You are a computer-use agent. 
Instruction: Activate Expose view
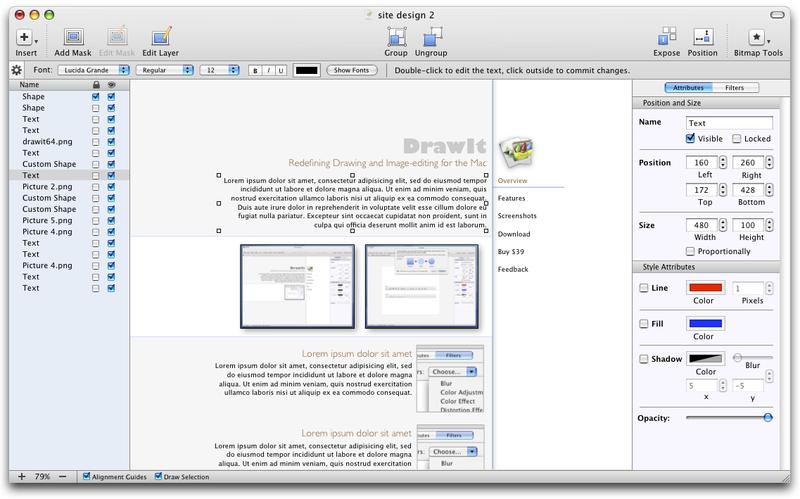pos(667,37)
